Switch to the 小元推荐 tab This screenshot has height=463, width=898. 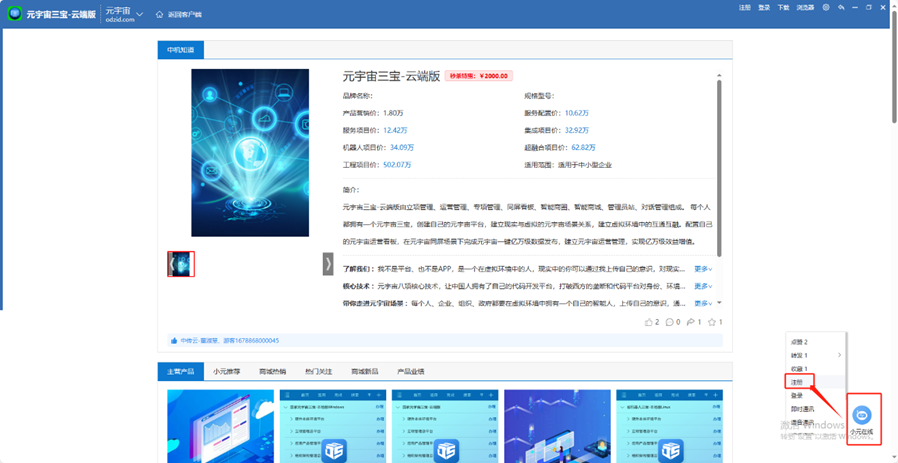click(x=227, y=371)
